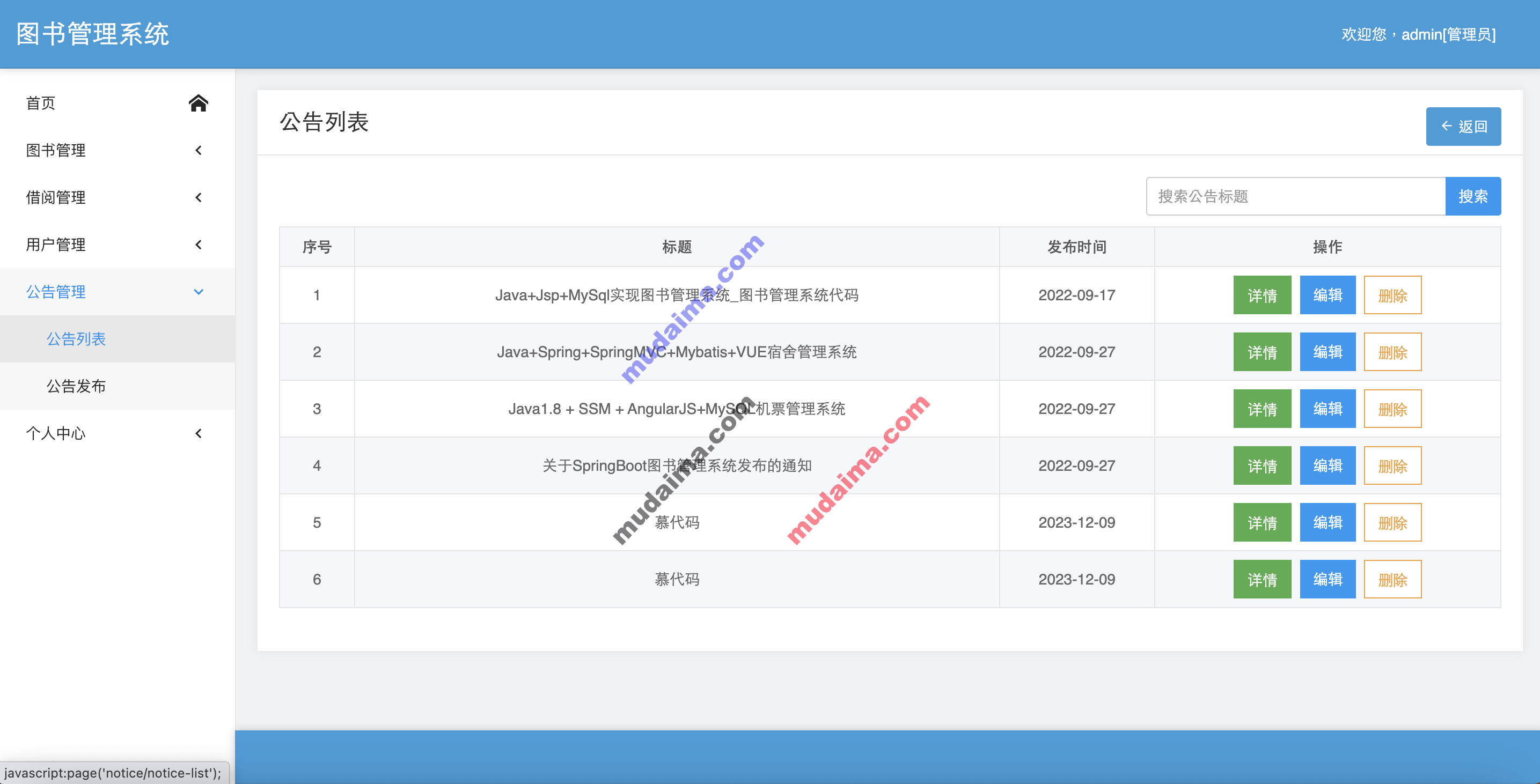Viewport: 1540px width, 784px height.
Task: Open the 用户管理 menu label
Action: pyautogui.click(x=56, y=245)
